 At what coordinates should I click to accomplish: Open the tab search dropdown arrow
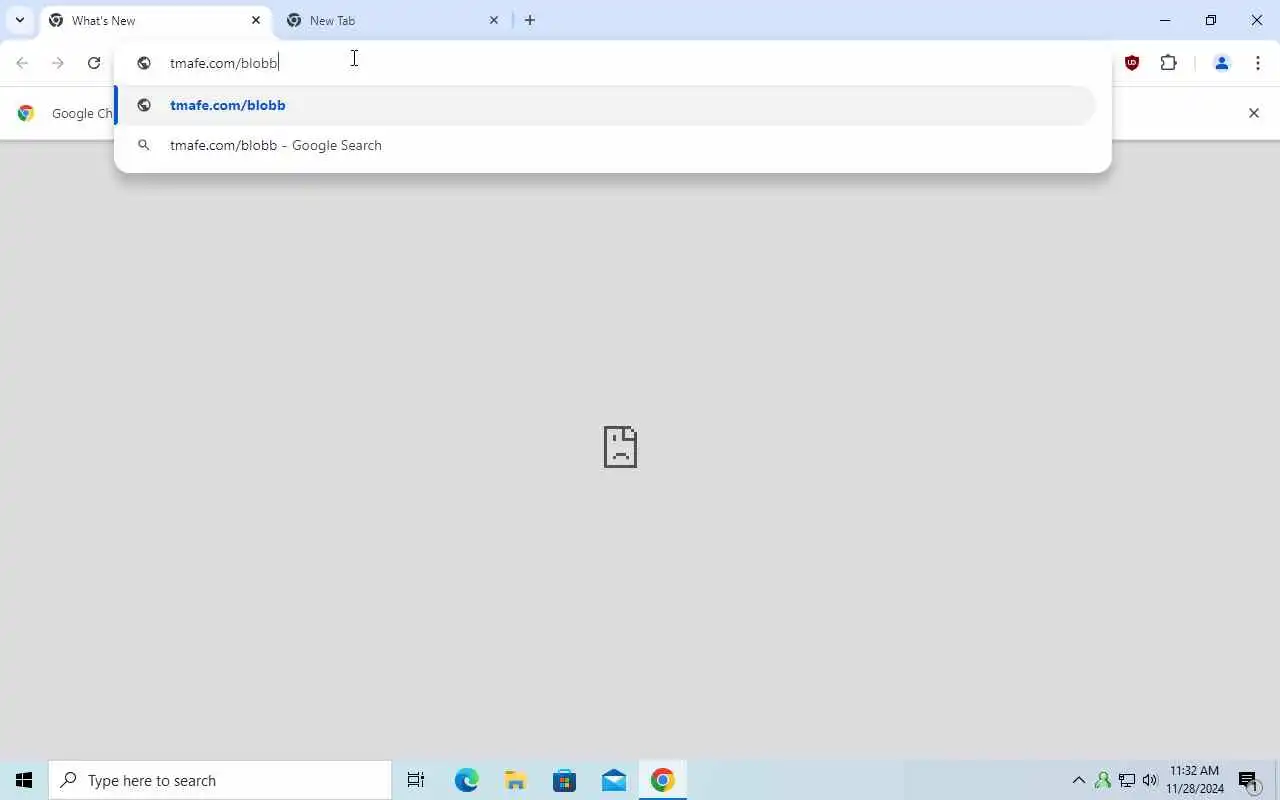(x=19, y=20)
